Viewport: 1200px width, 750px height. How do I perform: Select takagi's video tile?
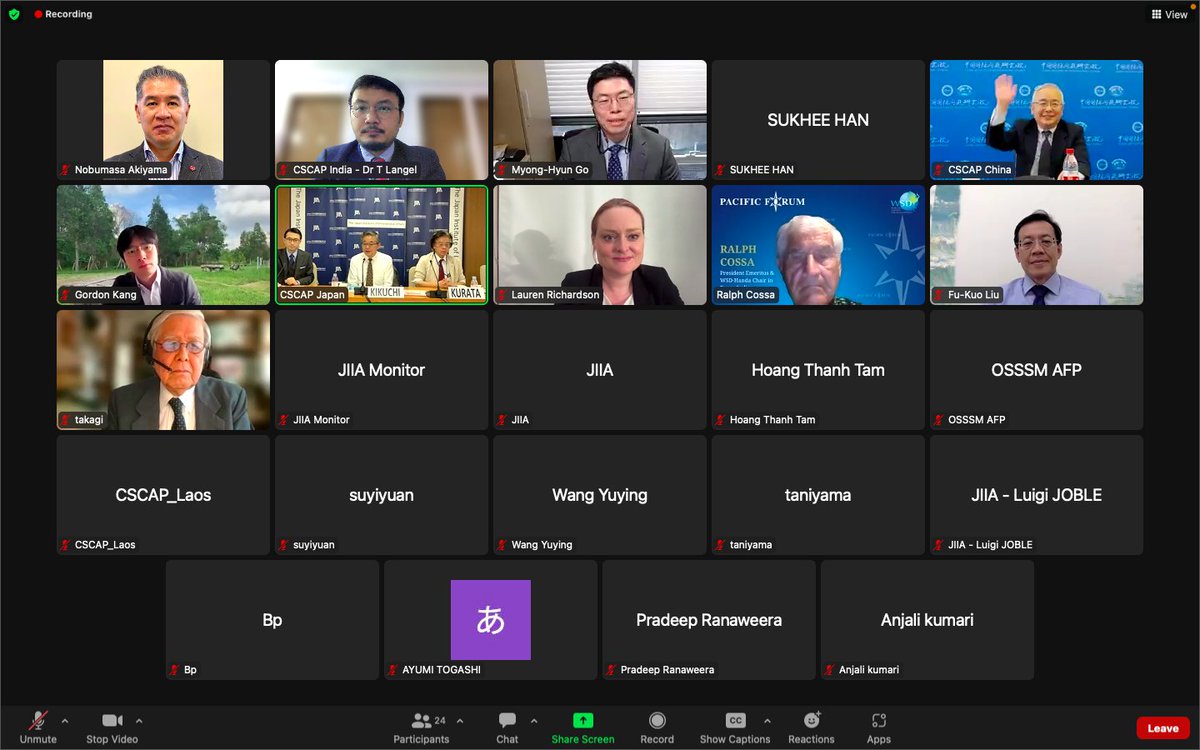pyautogui.click(x=163, y=370)
